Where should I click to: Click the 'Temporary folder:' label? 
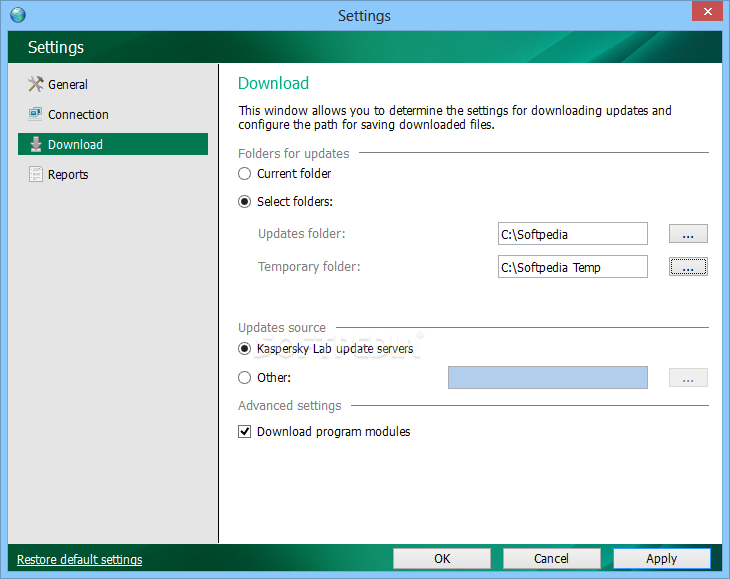tap(309, 267)
